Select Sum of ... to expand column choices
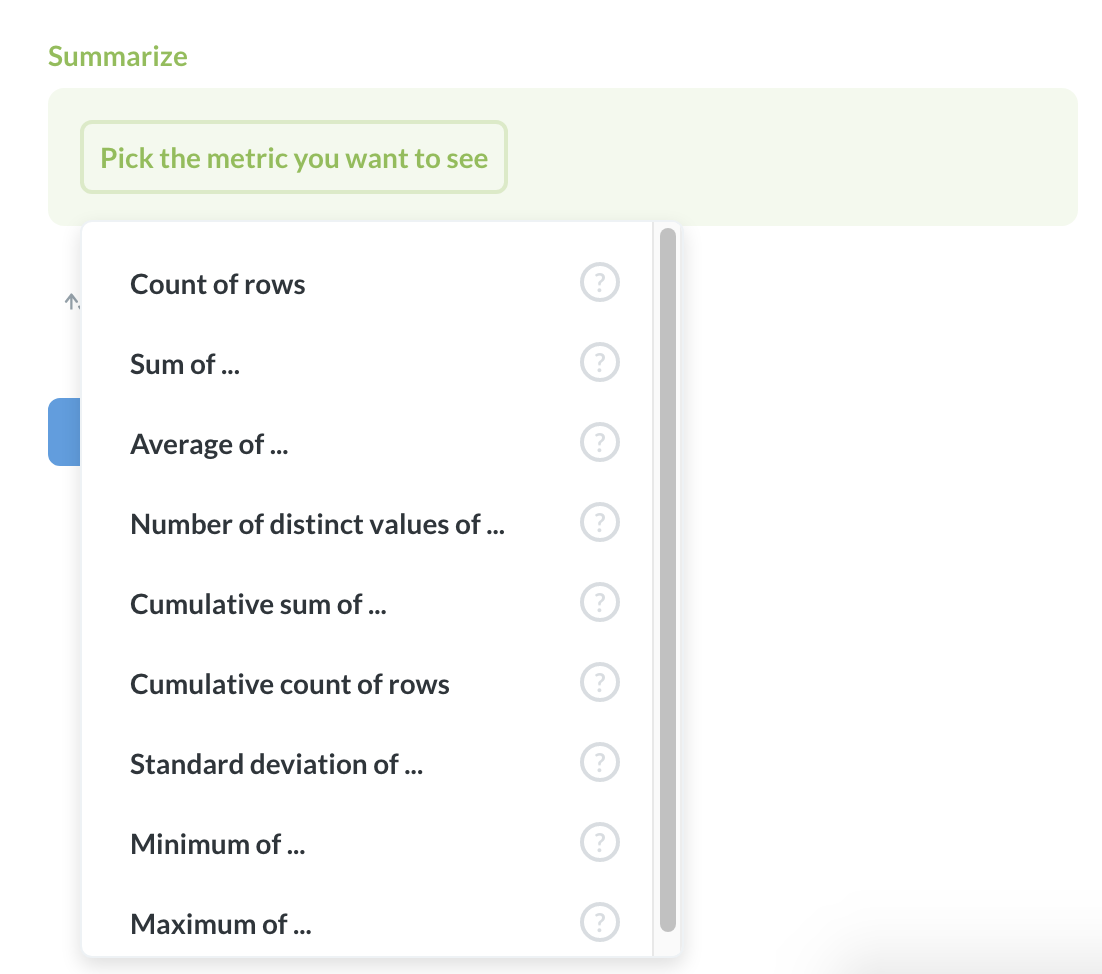The width and height of the screenshot is (1102, 974). tap(185, 363)
